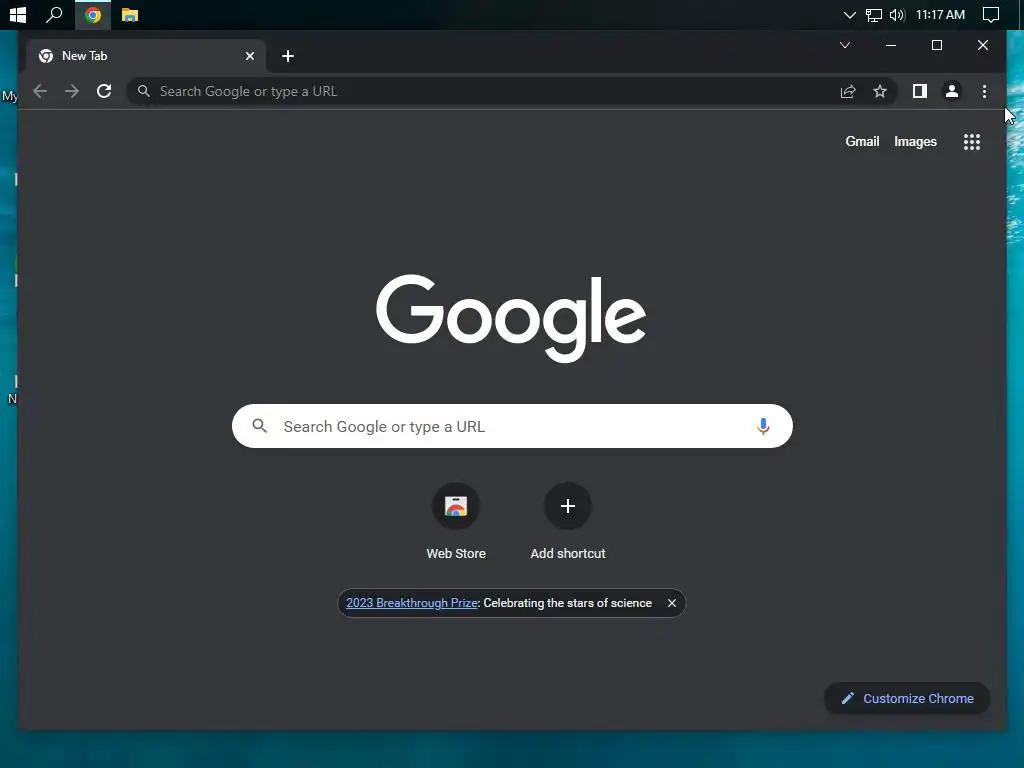
Task: Open a new tab with plus button
Action: [287, 56]
